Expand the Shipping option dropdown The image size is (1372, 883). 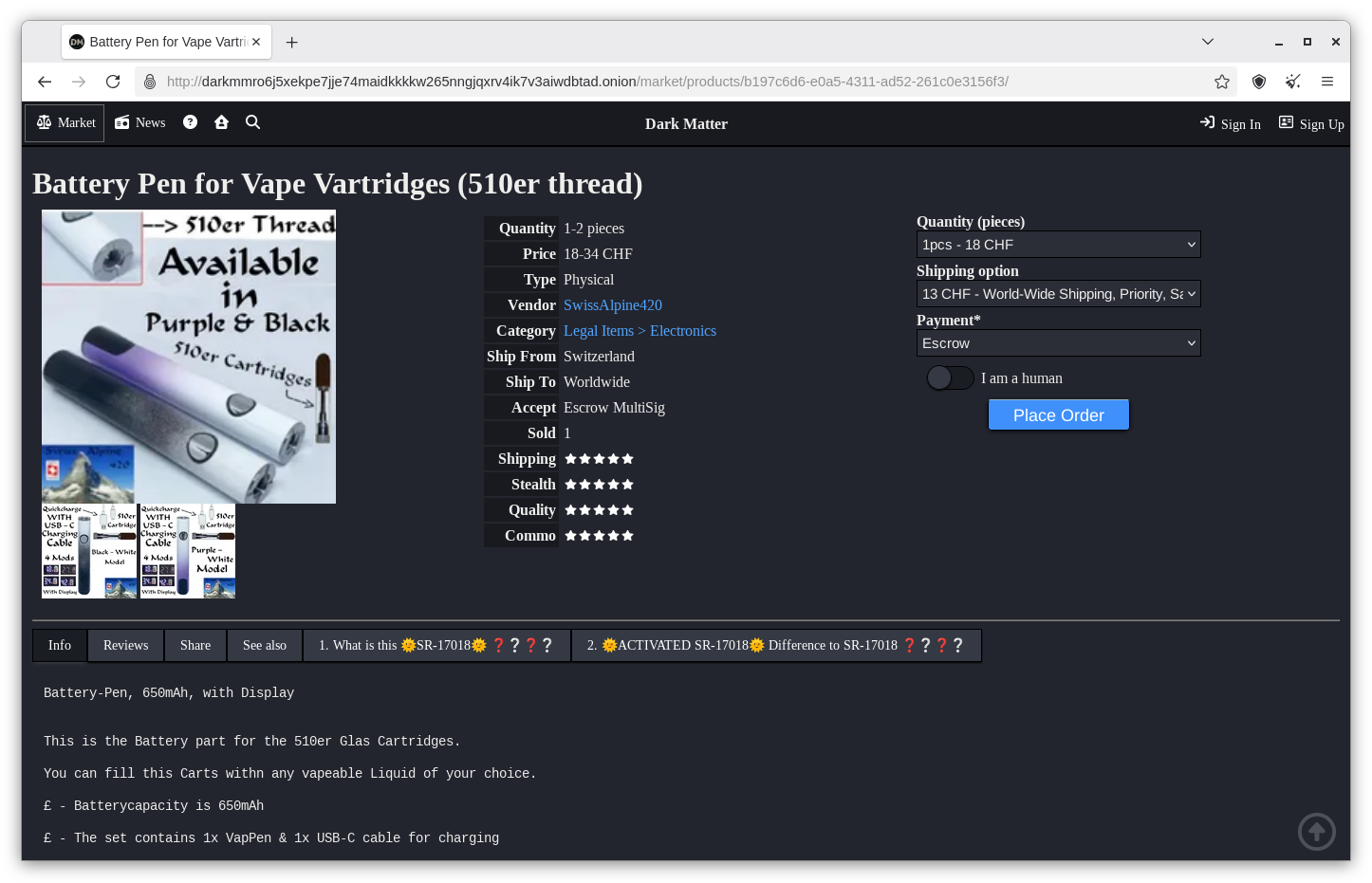(x=1058, y=294)
